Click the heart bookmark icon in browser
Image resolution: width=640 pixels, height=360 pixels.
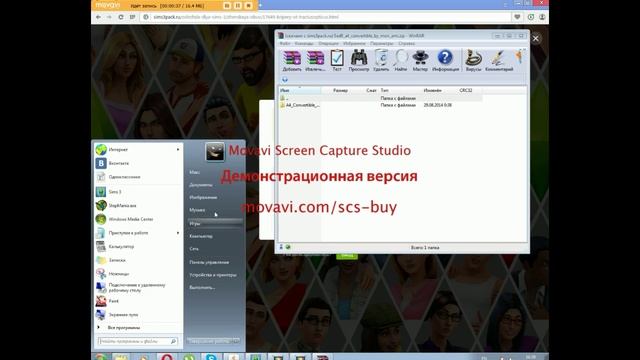[x=517, y=17]
